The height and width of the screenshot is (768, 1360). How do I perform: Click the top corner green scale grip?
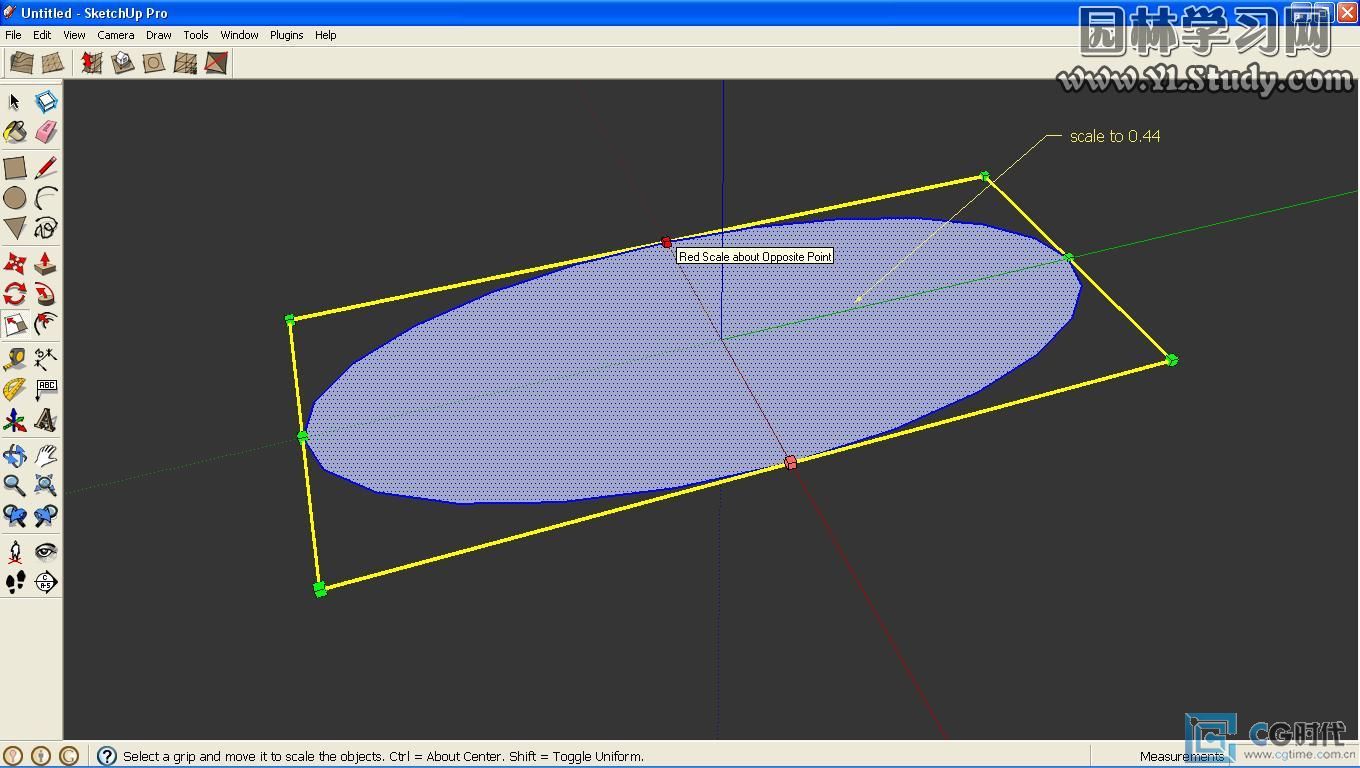click(x=985, y=176)
